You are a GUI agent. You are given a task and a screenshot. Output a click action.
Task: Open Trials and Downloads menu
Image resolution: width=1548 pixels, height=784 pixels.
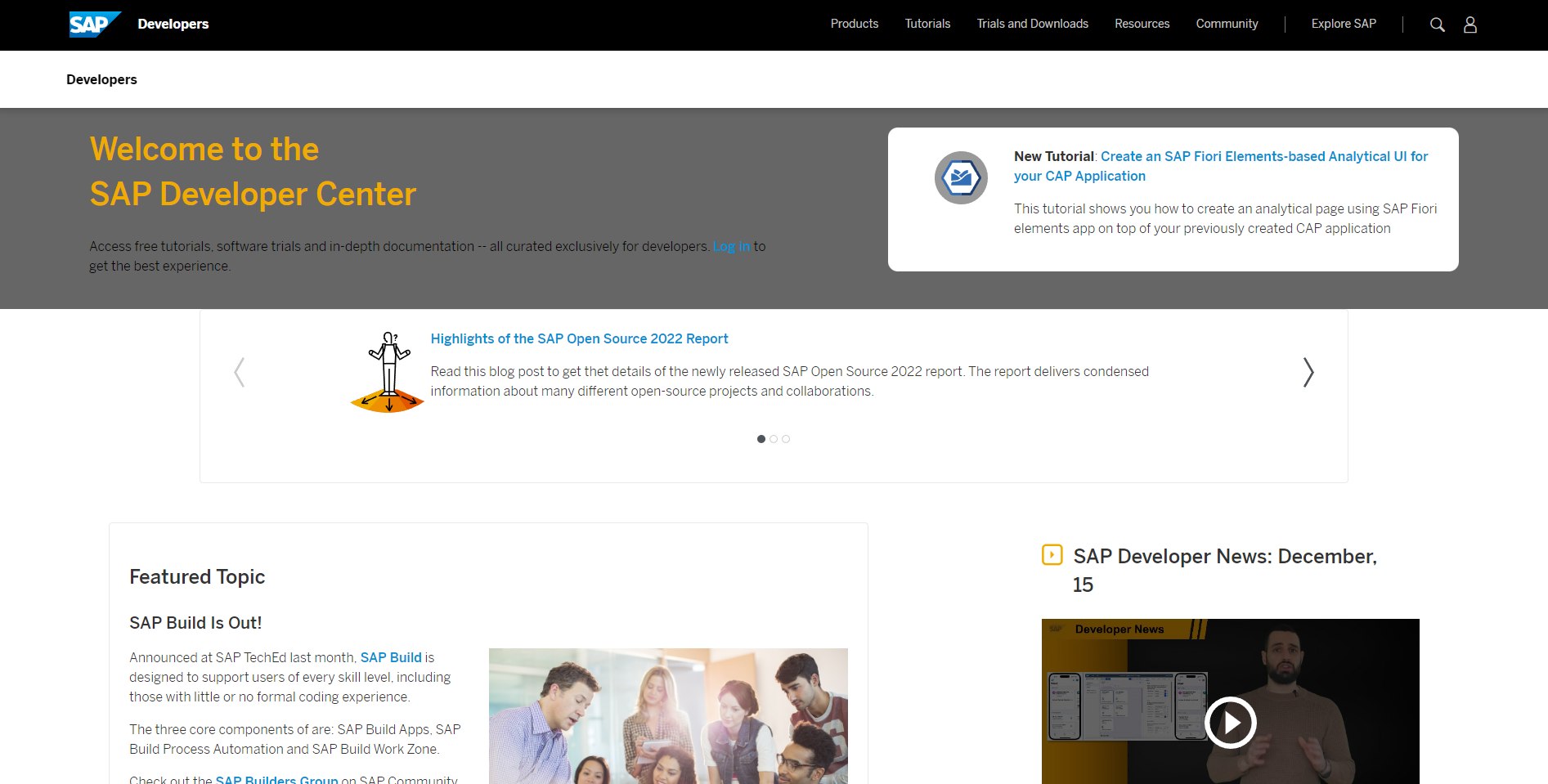[1032, 24]
